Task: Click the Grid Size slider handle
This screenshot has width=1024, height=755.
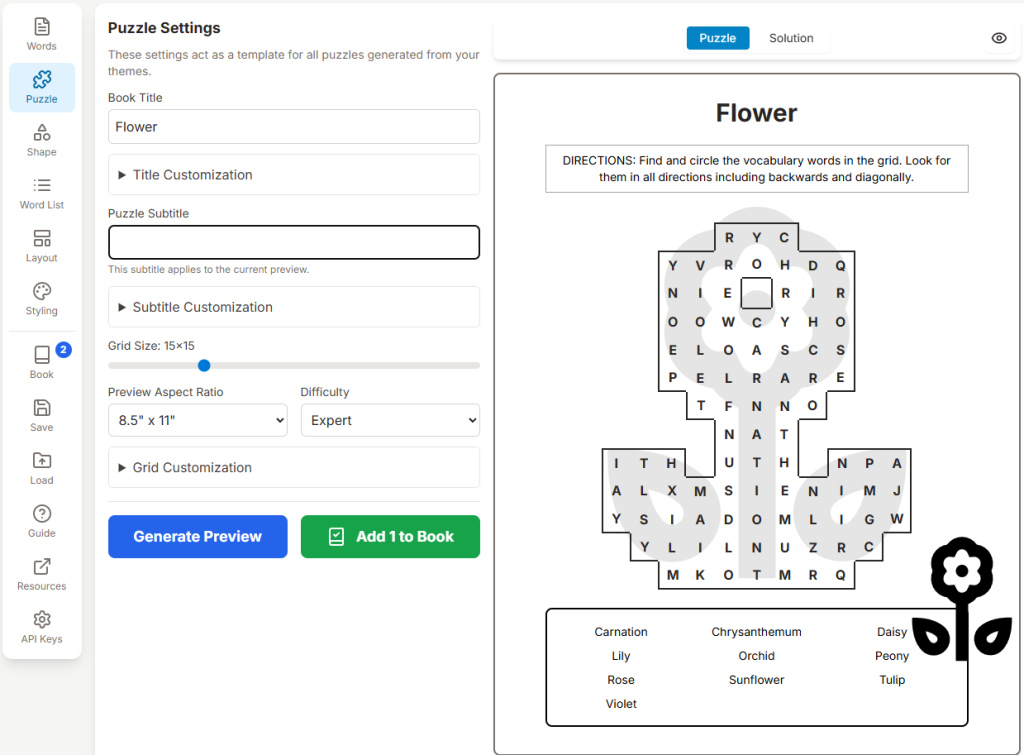Action: (204, 366)
